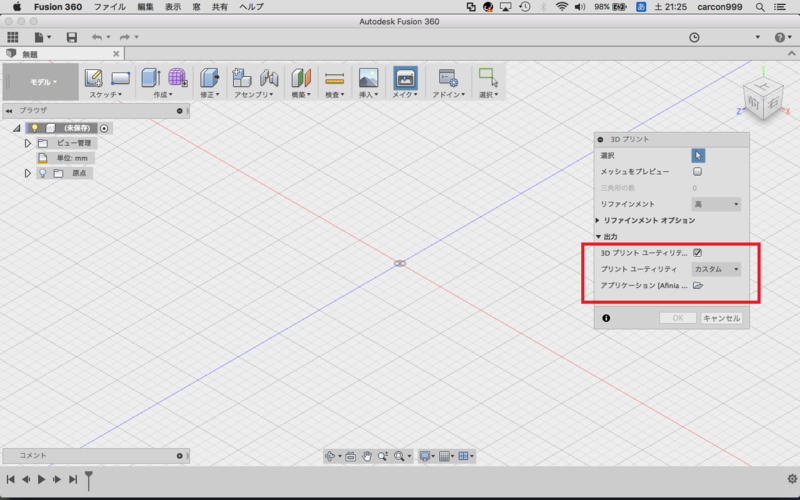Open the Share menu
This screenshot has width=800, height=500.
click(x=220, y=7)
